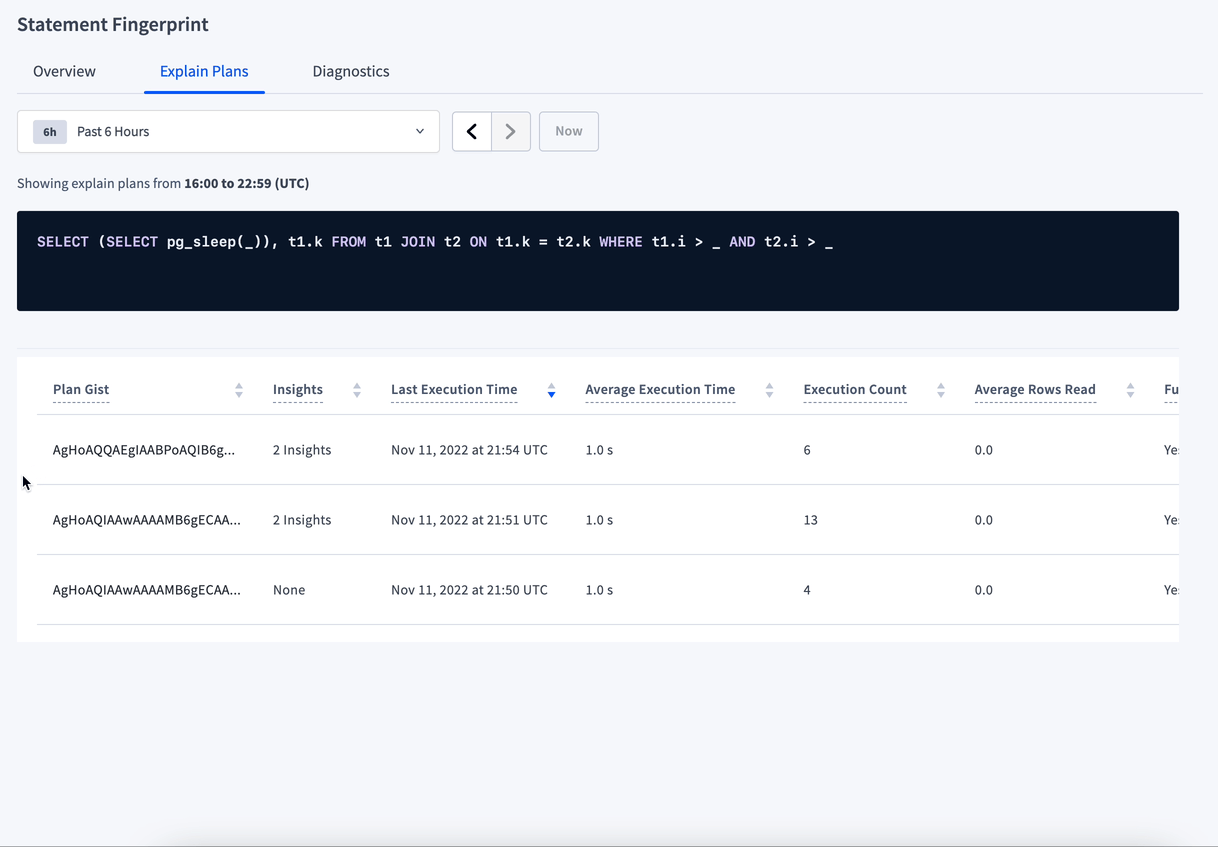The height and width of the screenshot is (847, 1218).
Task: Sort table using Insights sort icon
Action: pyautogui.click(x=357, y=390)
